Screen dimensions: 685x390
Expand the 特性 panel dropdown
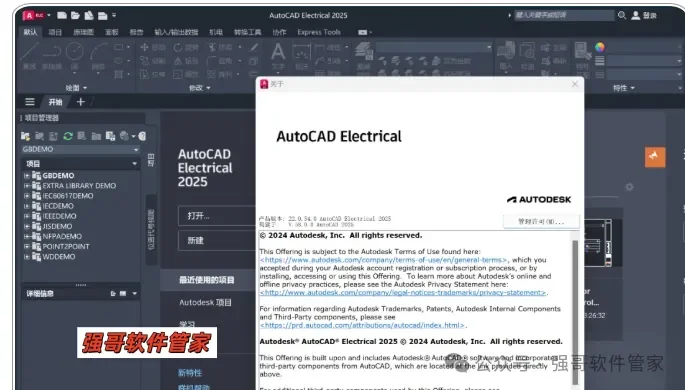click(x=624, y=88)
